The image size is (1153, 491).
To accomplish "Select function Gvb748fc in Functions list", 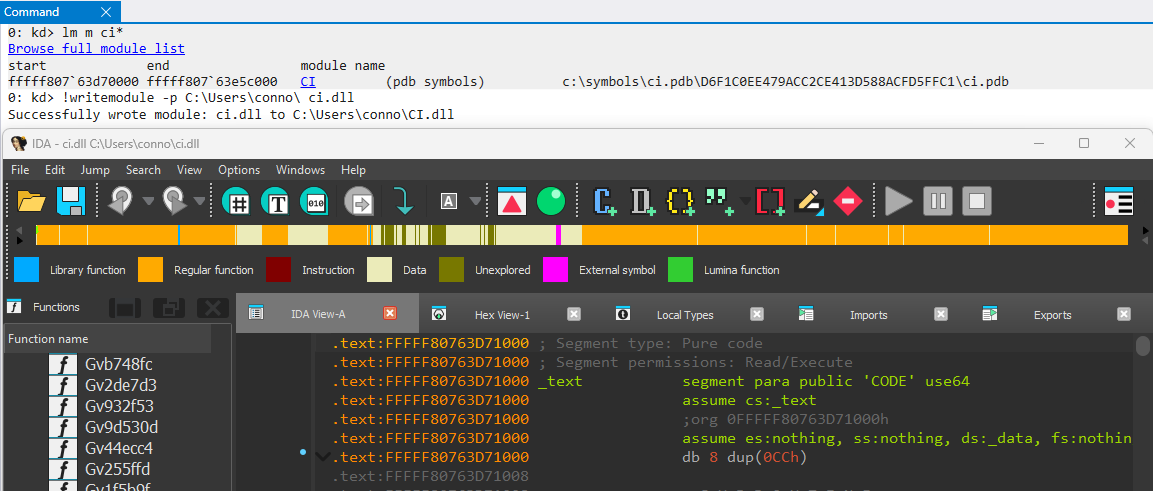I will [119, 364].
